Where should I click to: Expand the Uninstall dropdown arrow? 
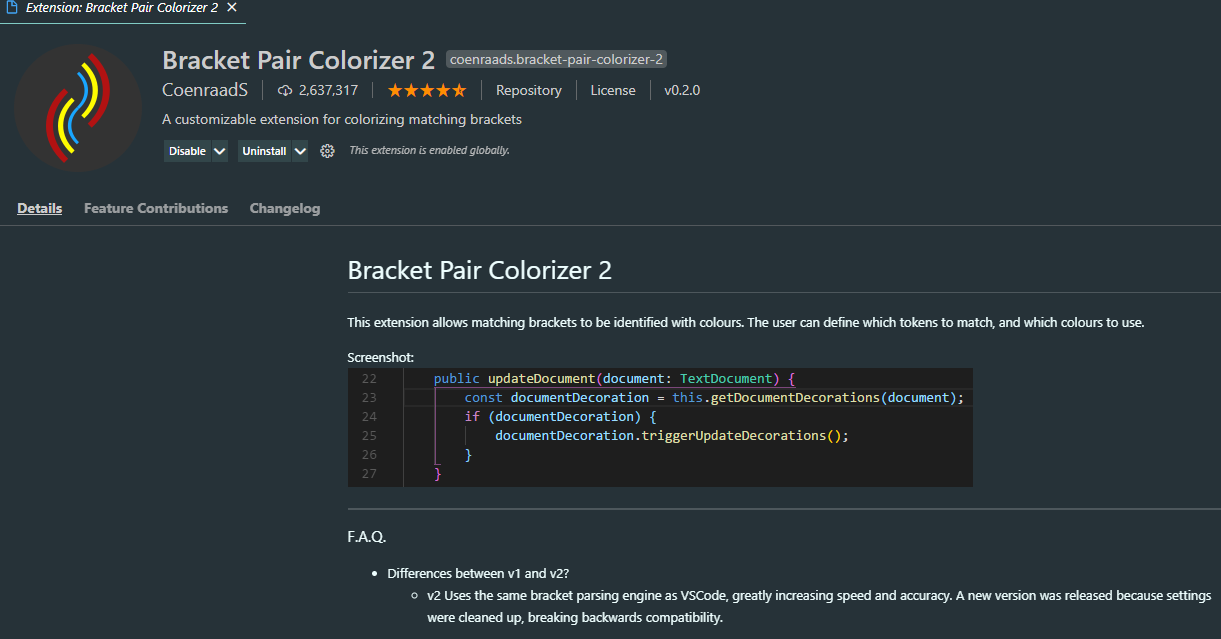click(x=300, y=151)
